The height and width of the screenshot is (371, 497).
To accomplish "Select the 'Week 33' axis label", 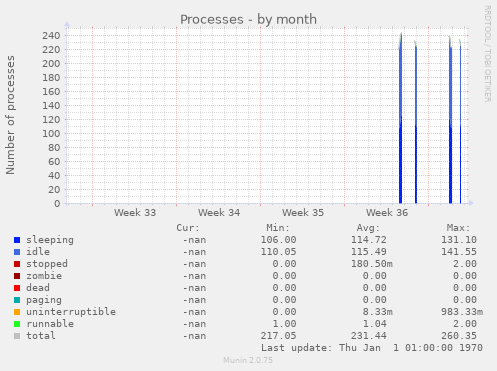I will tap(135, 213).
